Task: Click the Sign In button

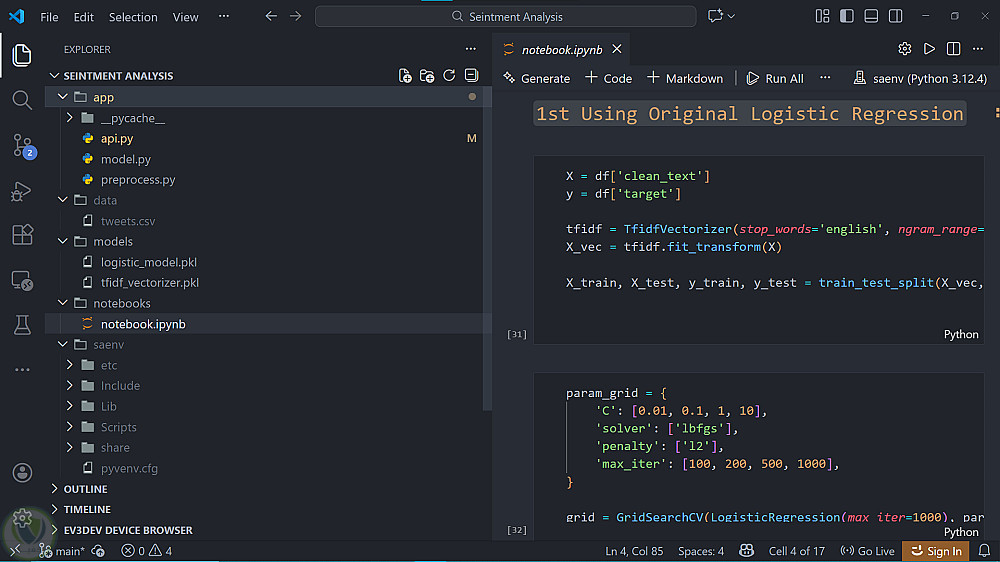Action: pos(935,551)
